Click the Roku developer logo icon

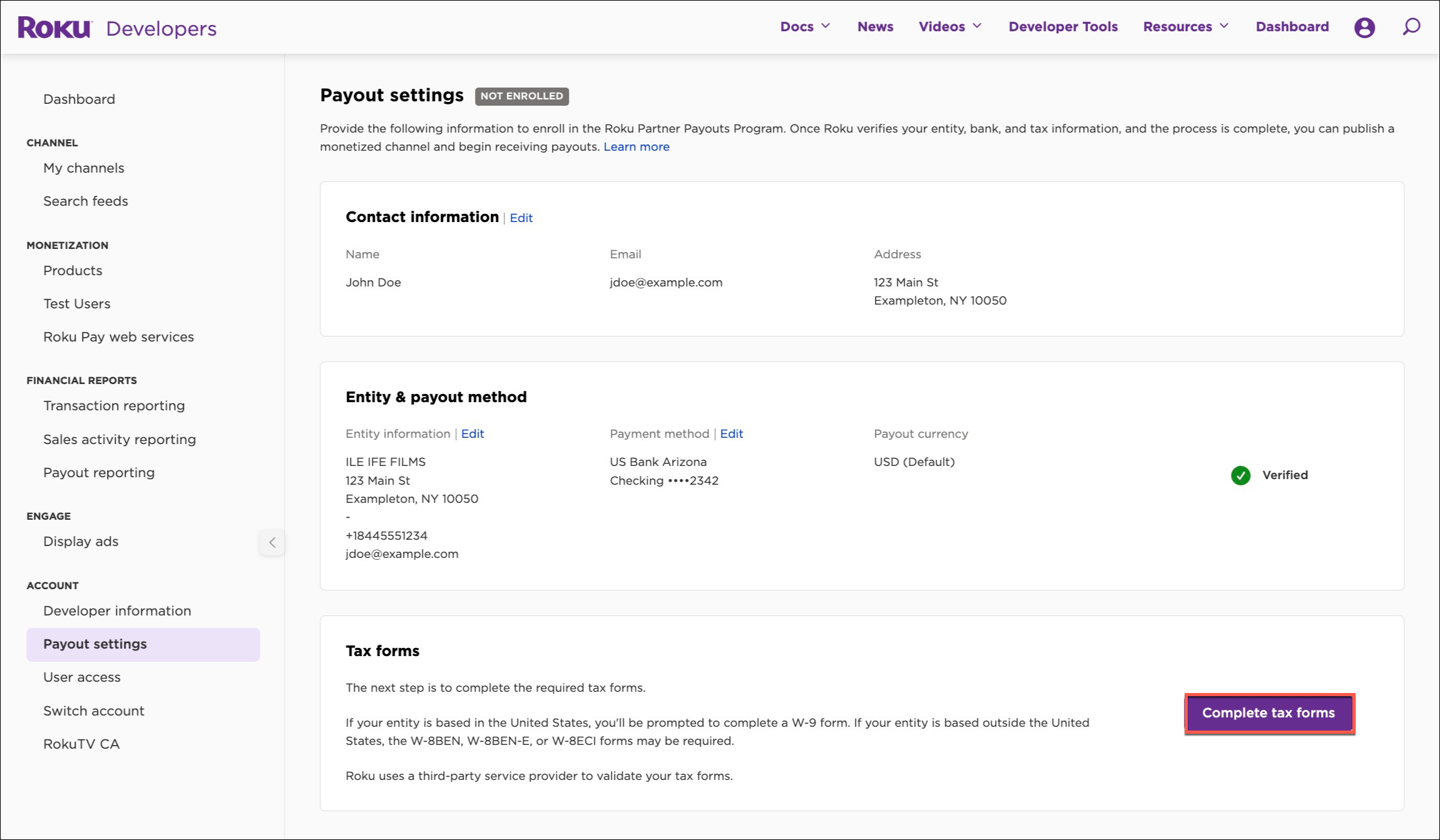[x=54, y=27]
